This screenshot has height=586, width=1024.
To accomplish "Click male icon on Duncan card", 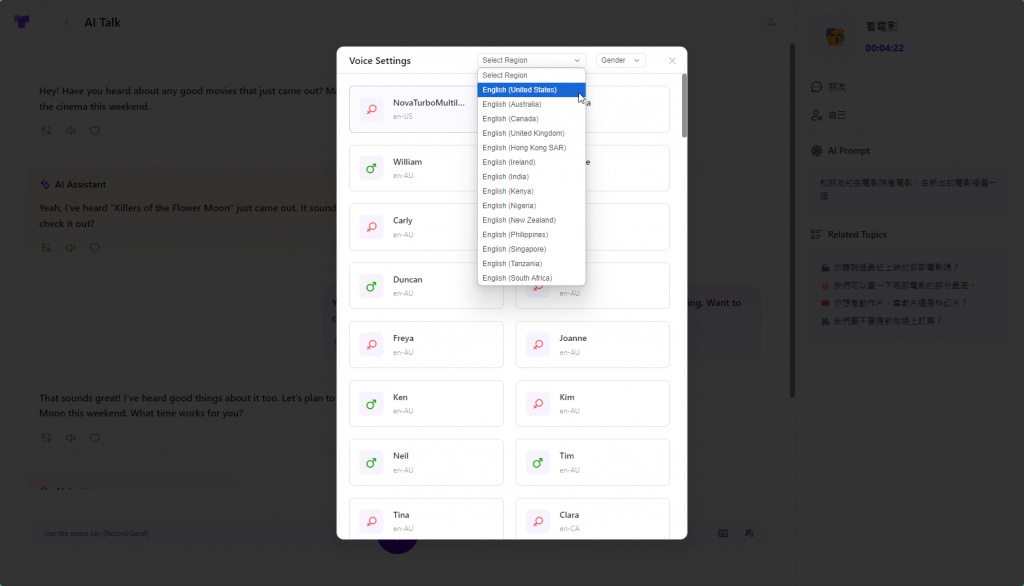I will click(x=372, y=285).
